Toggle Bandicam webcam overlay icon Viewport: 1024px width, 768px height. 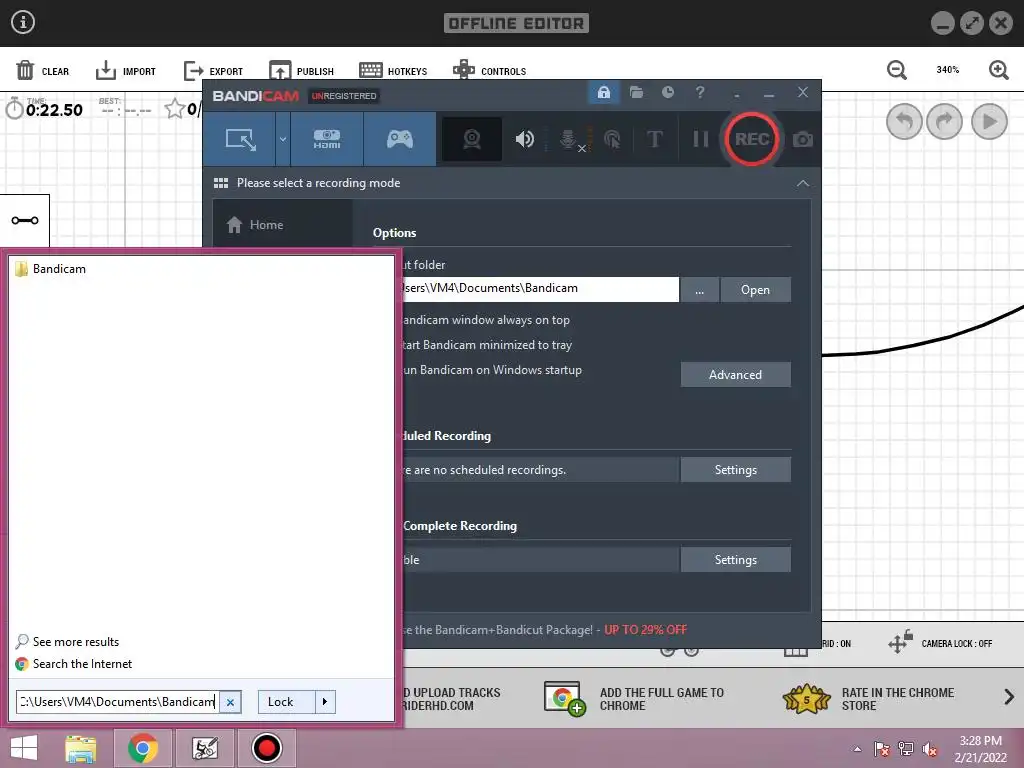[x=472, y=139]
